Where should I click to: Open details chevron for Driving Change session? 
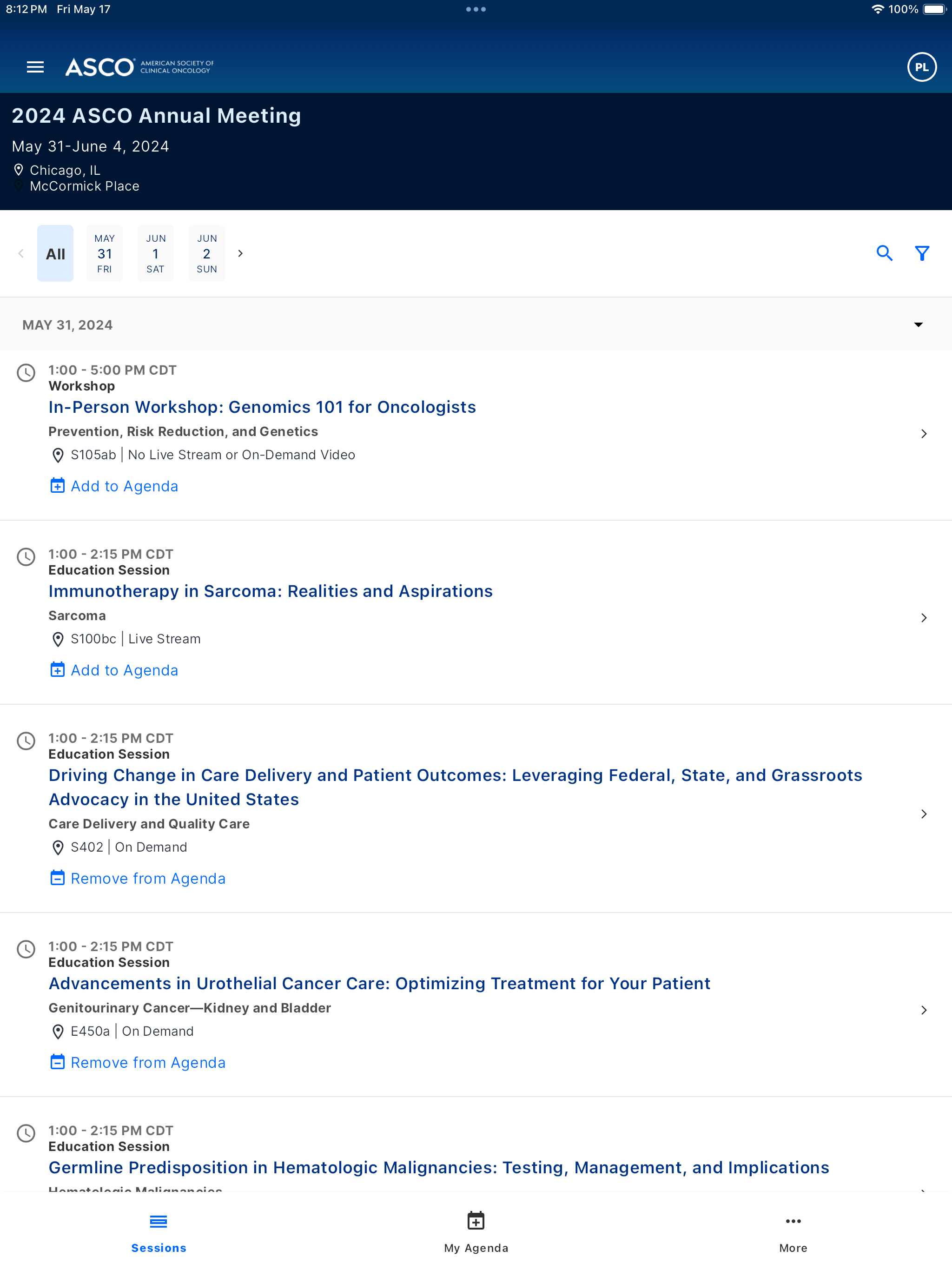[923, 814]
